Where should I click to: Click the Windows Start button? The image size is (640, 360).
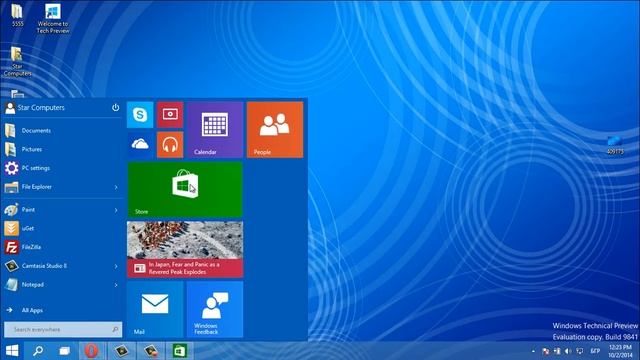[12, 351]
